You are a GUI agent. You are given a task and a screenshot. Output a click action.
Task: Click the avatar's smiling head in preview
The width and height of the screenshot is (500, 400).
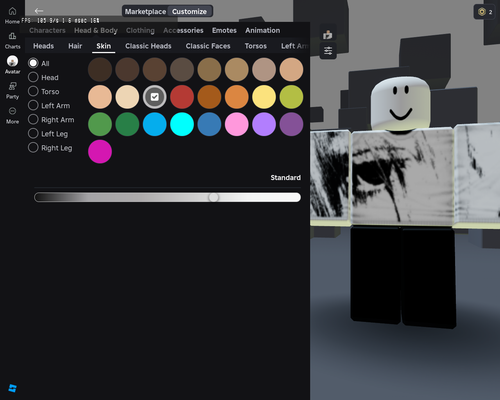click(401, 104)
